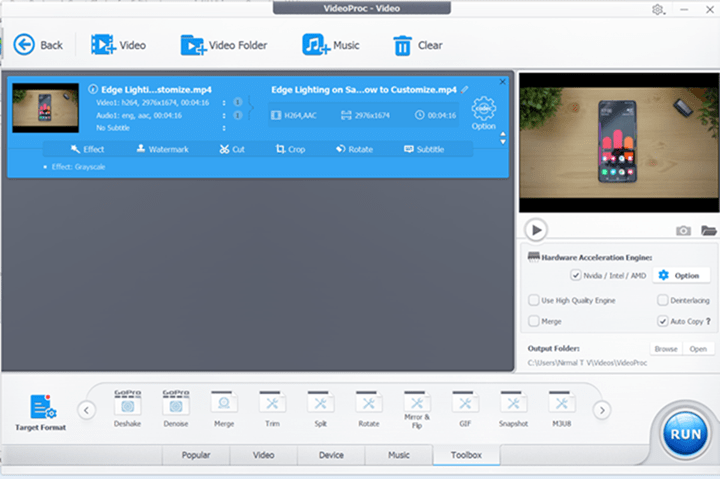This screenshot has width=720, height=479.
Task: Open Video1 track selector
Action: coord(224,102)
